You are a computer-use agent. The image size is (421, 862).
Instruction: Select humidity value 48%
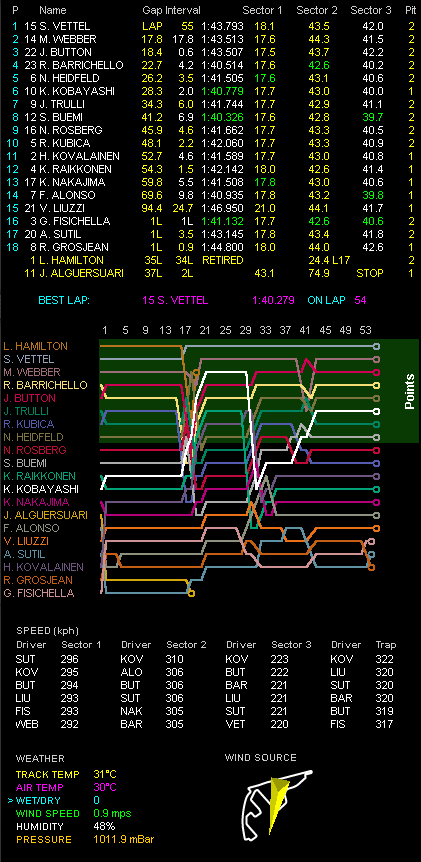point(104,826)
